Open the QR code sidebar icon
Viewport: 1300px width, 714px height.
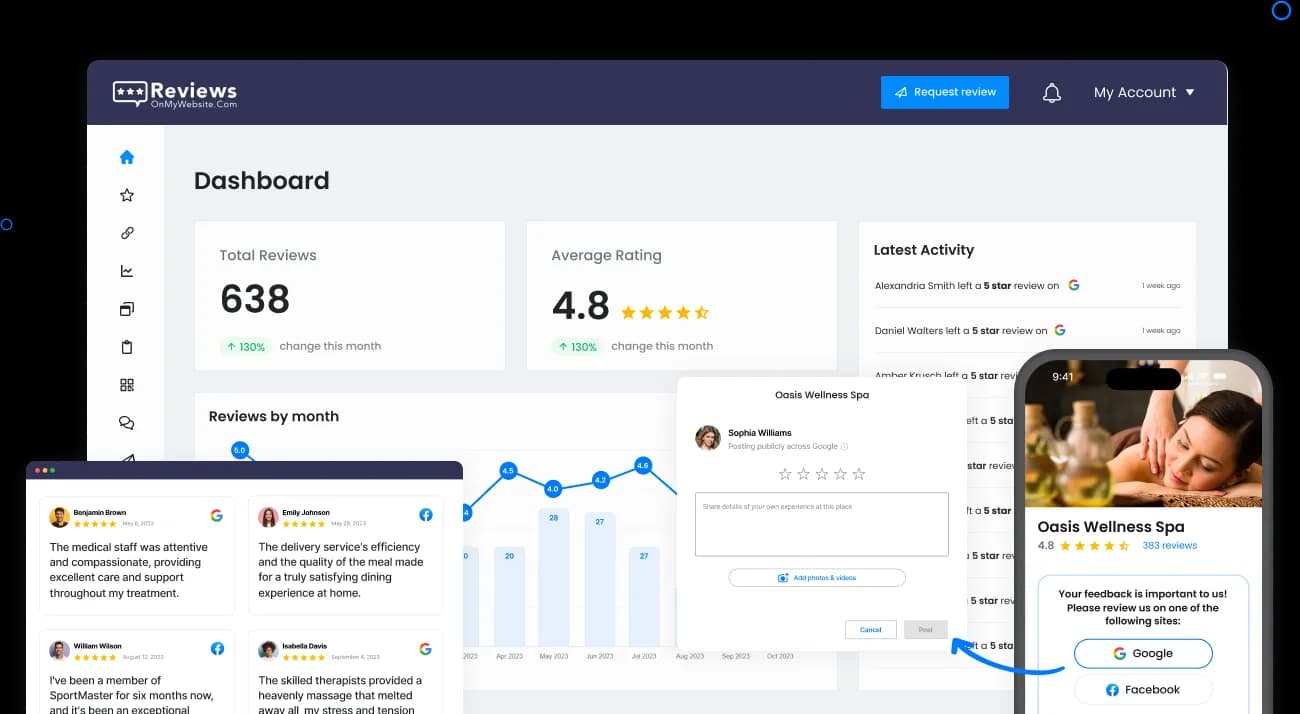click(x=127, y=385)
